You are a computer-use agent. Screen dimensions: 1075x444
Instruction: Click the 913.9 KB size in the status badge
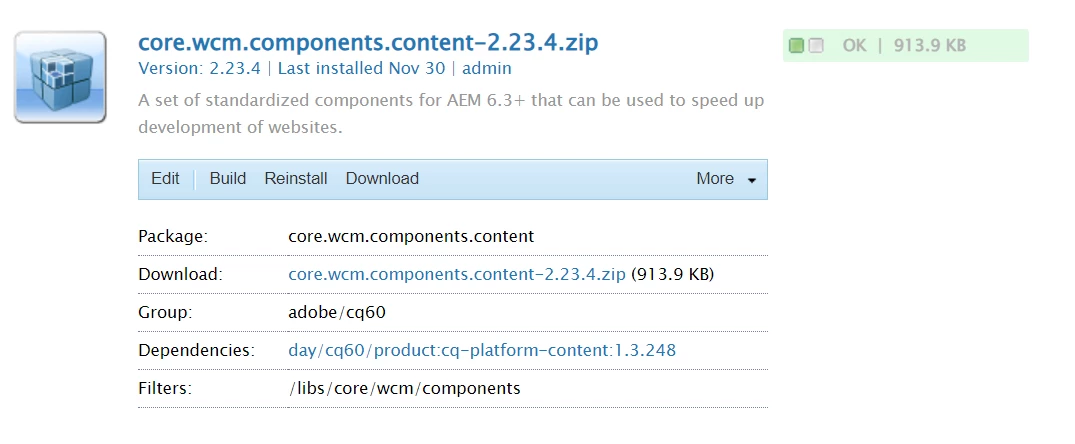(928, 45)
